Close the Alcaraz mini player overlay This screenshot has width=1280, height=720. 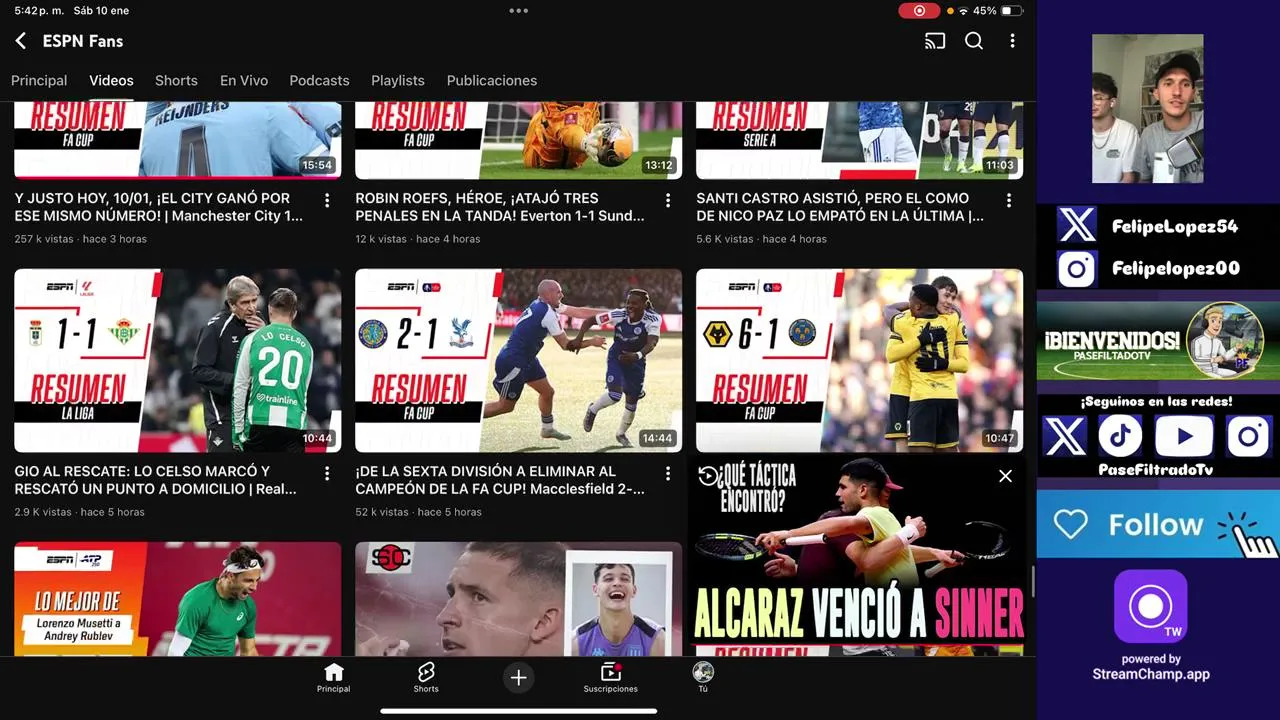[x=1005, y=476]
